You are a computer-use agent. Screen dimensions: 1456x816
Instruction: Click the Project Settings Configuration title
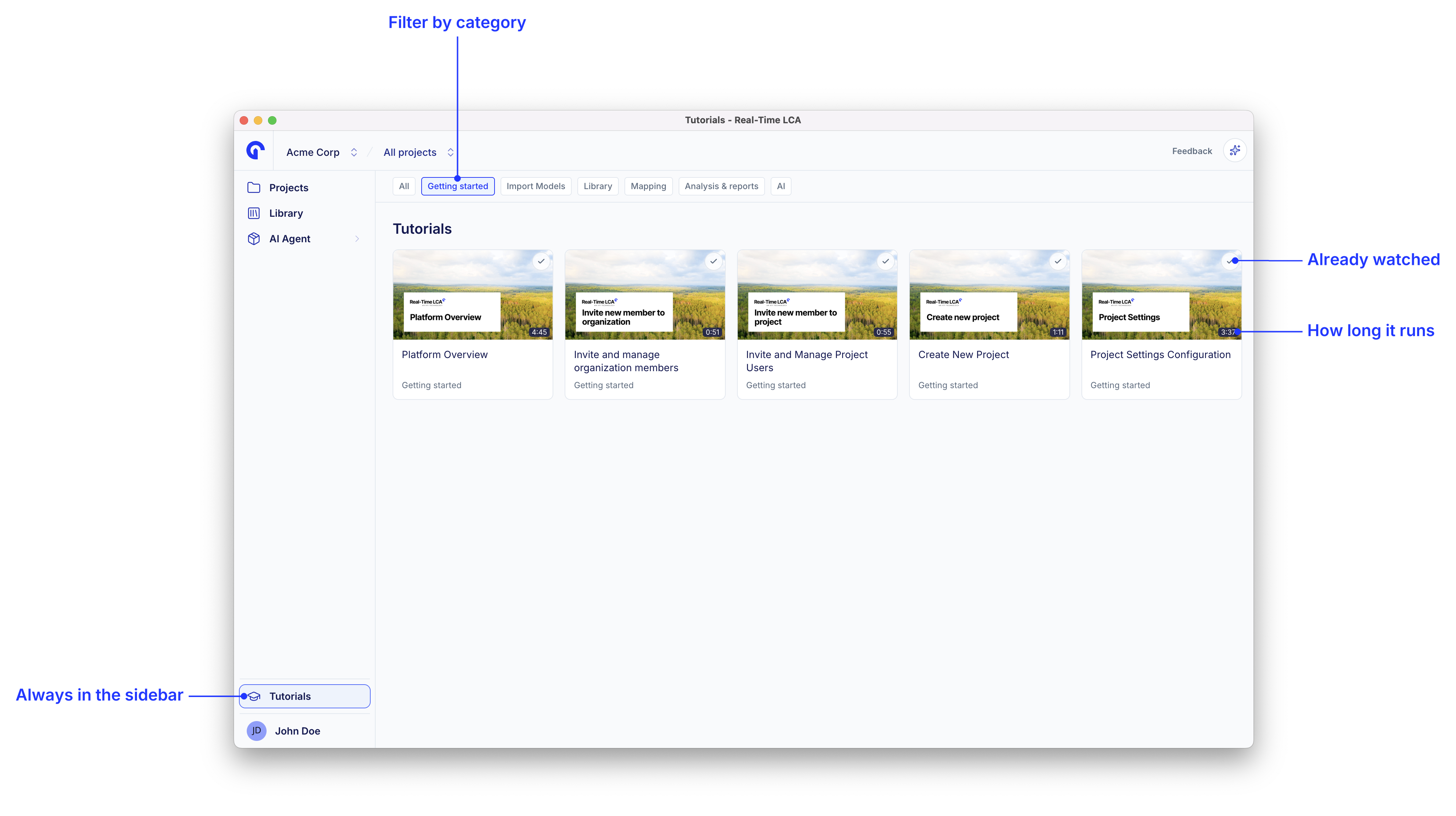point(1160,355)
